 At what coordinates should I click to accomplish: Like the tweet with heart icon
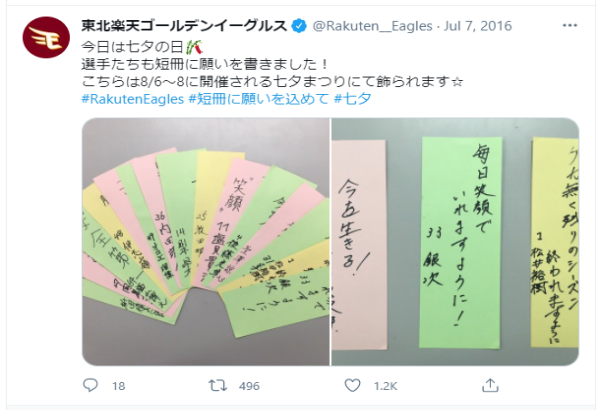point(352,385)
